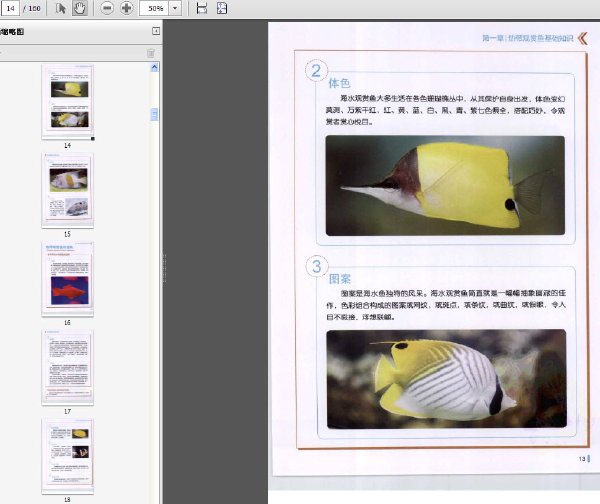Screen dimensions: 600x504
Task: Click the thumbnail panel scrollbar handle
Action: click(154, 114)
